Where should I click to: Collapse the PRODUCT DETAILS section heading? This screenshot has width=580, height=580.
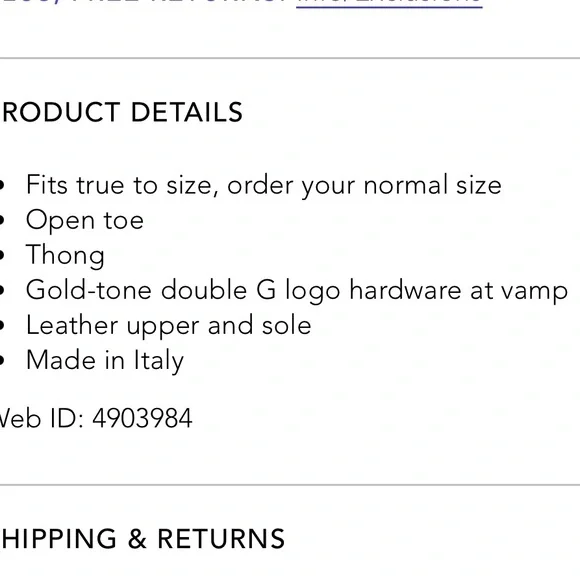coord(121,112)
